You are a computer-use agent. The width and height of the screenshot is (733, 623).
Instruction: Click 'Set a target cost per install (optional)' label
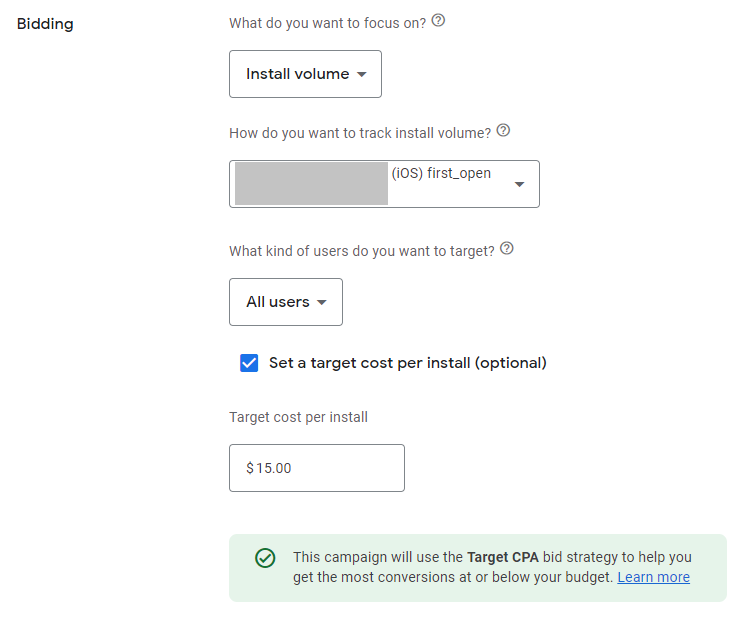pos(407,363)
